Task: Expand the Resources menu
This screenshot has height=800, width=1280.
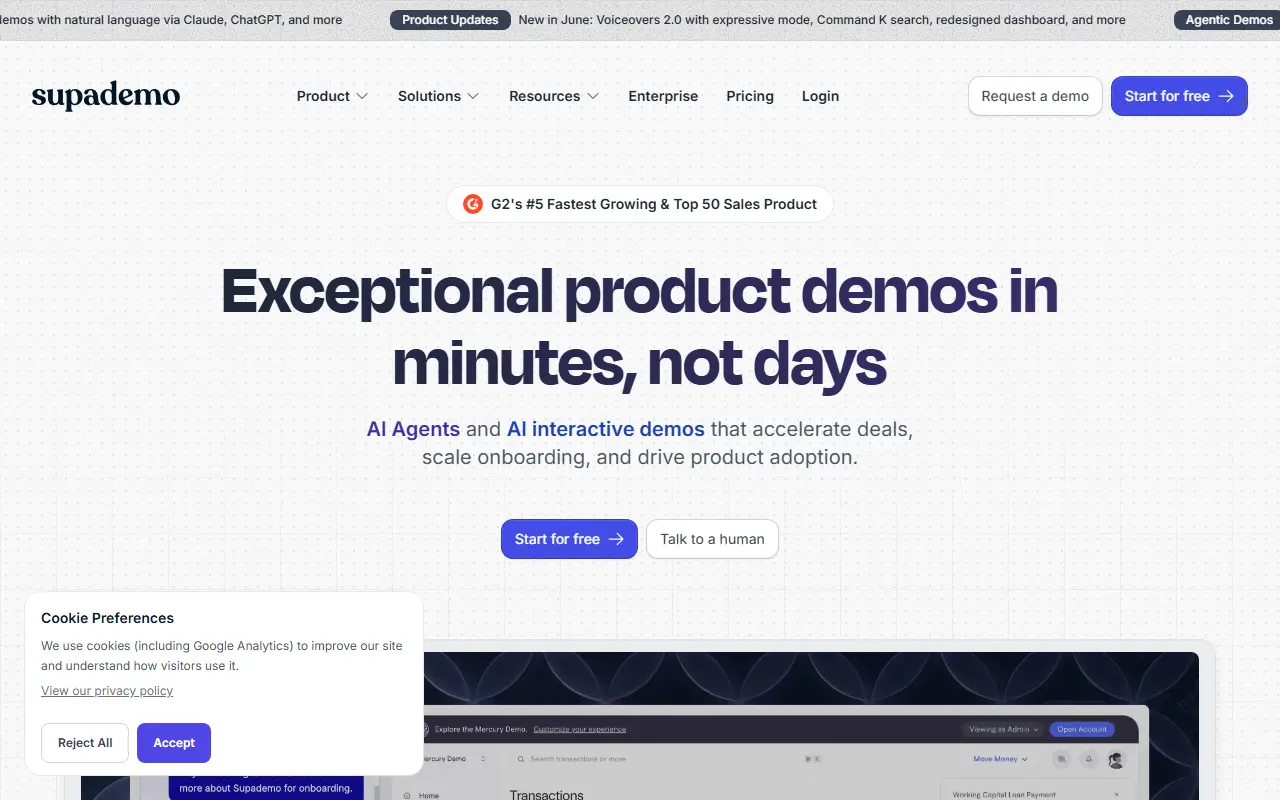Action: coord(554,96)
